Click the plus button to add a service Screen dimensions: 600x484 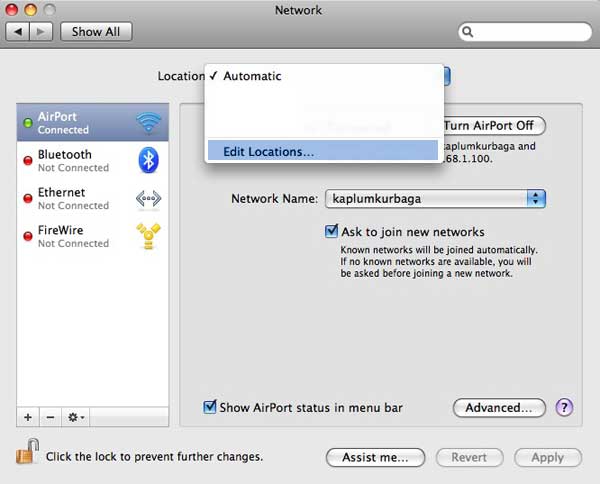tap(28, 417)
